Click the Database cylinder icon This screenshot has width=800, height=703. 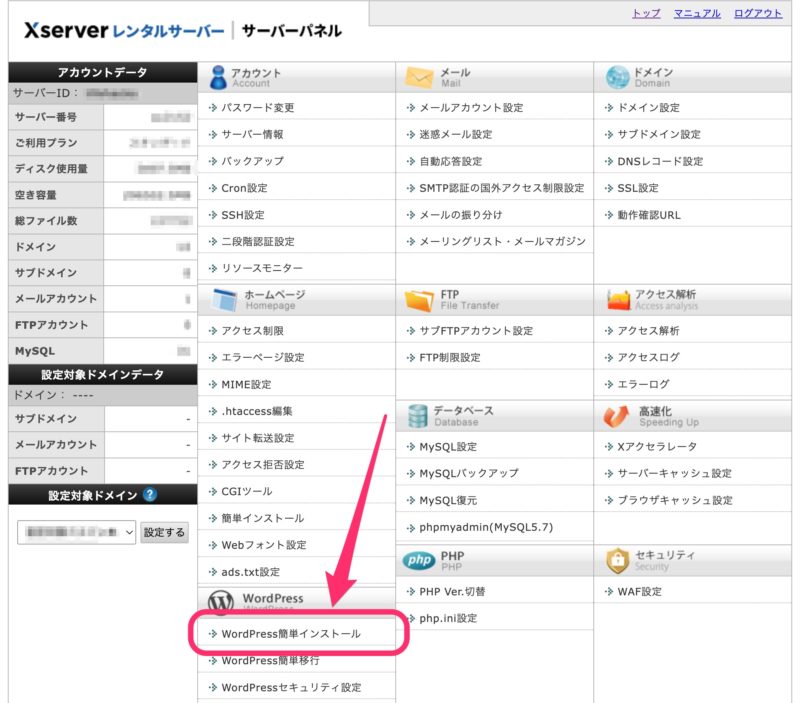point(417,416)
